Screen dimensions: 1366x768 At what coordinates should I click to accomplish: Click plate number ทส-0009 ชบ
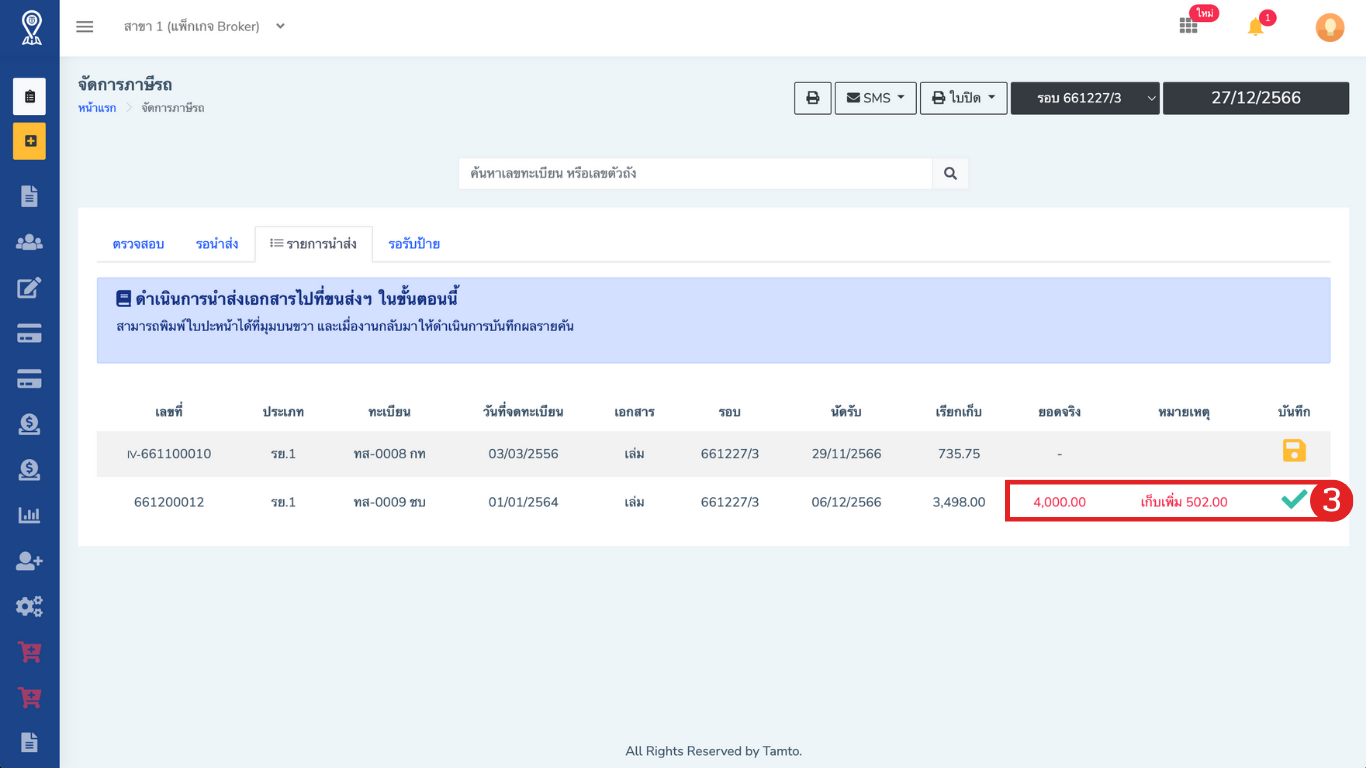(389, 502)
